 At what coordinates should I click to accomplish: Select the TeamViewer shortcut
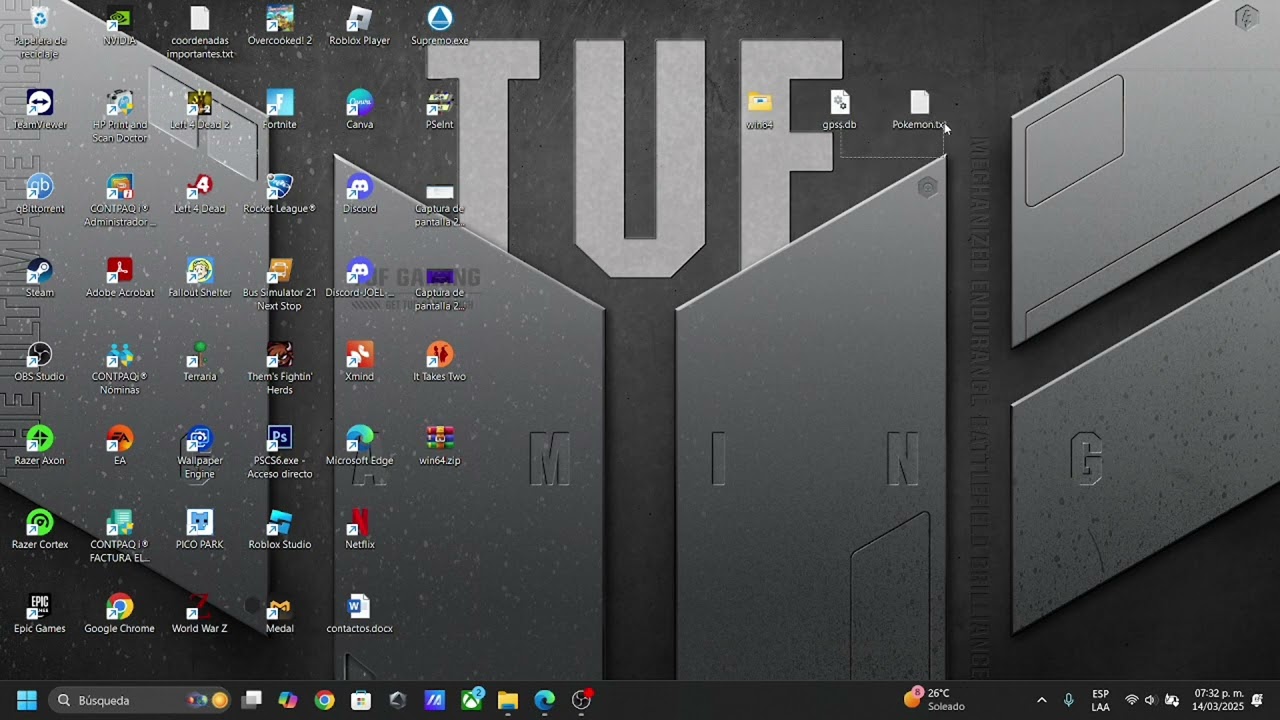pyautogui.click(x=40, y=110)
